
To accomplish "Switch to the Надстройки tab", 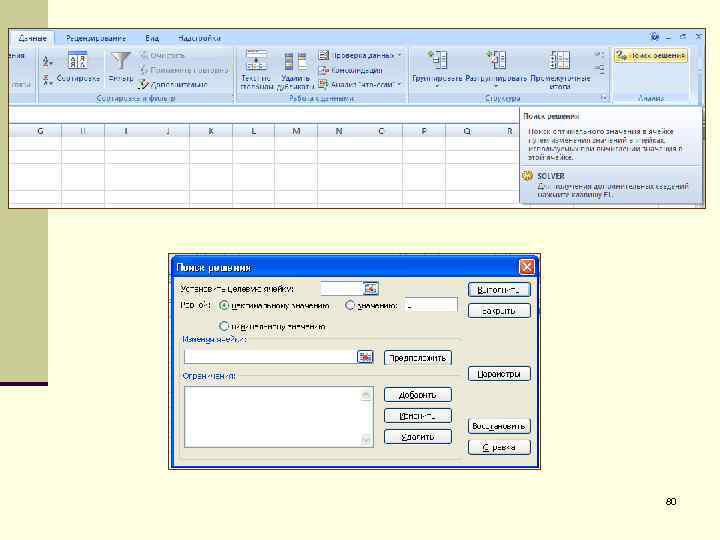I will 199,39.
